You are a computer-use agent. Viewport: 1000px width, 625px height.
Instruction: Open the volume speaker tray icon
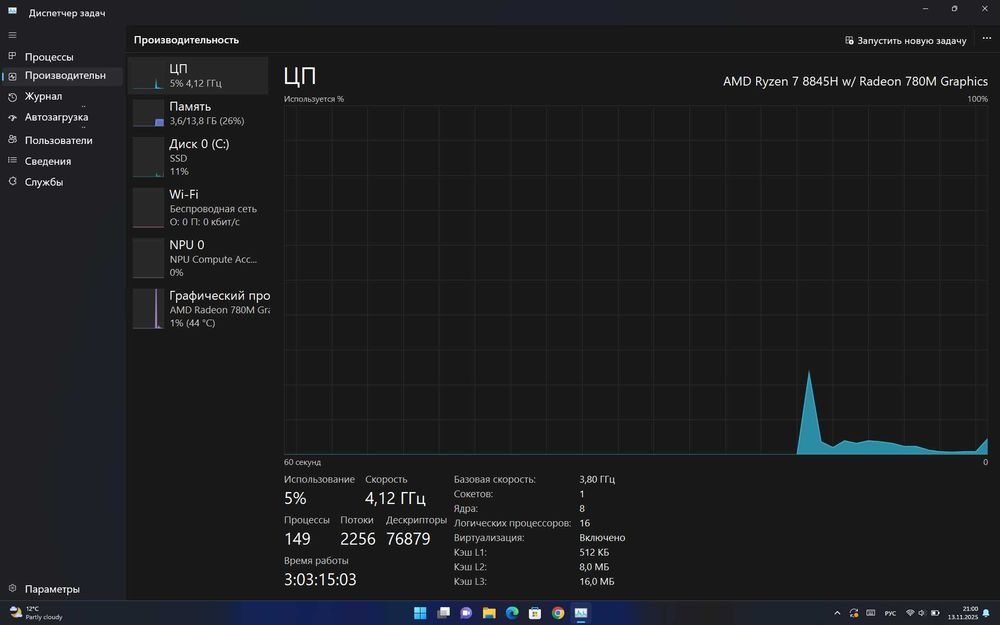click(922, 613)
